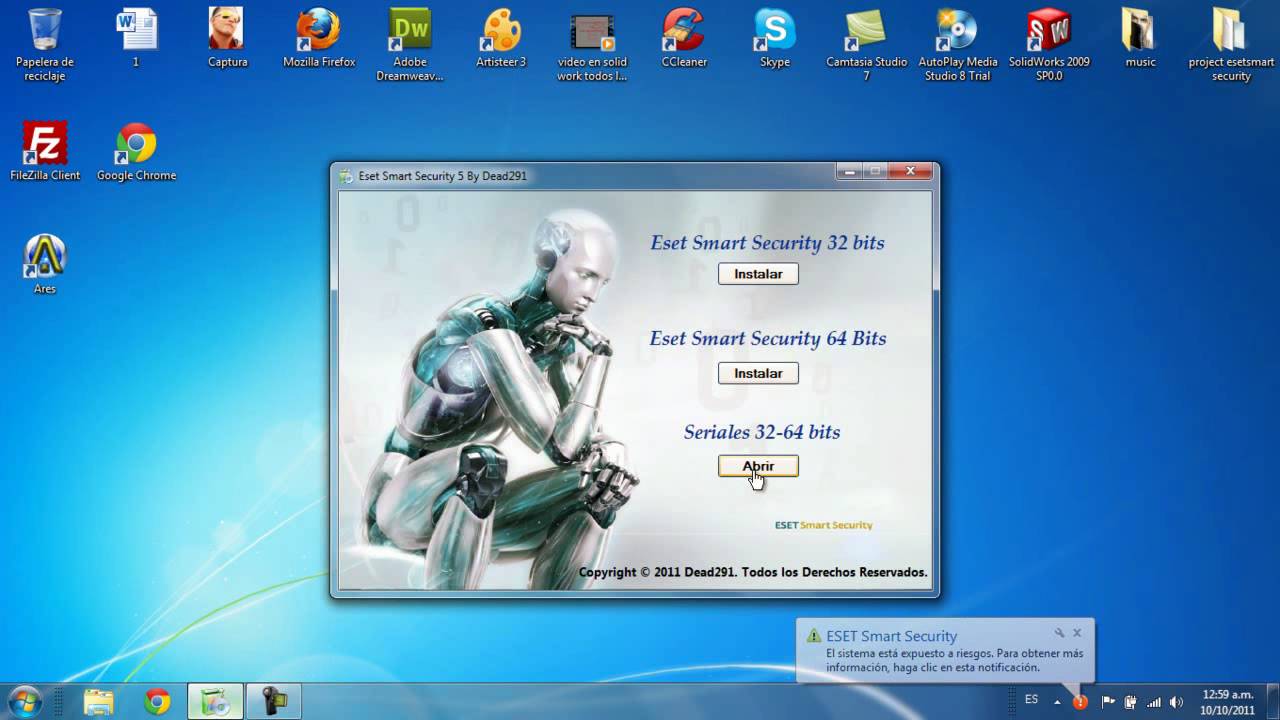Open the taskbar clock and date

tap(1227, 702)
